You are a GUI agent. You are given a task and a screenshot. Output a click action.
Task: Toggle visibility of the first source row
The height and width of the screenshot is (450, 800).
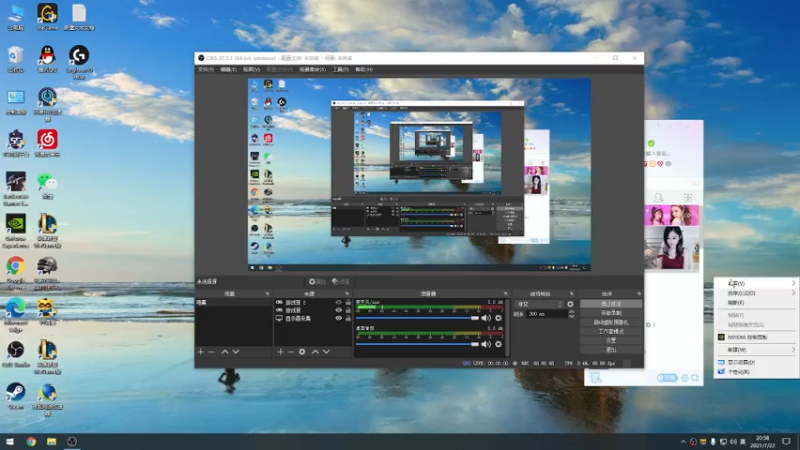coord(338,303)
